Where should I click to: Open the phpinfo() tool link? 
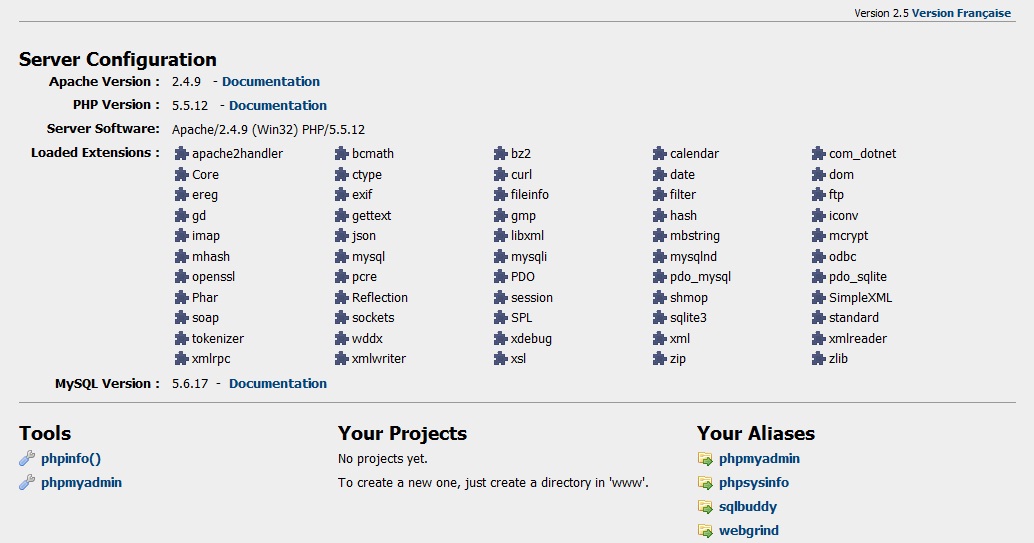click(71, 459)
